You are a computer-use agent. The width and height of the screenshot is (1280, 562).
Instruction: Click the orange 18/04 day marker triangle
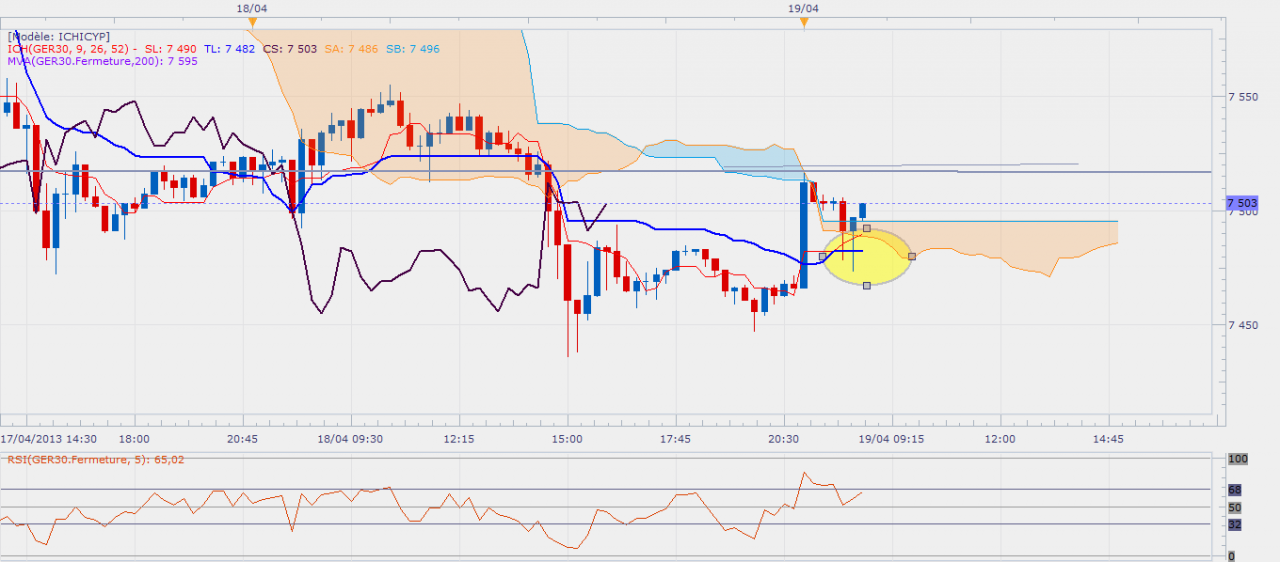click(252, 21)
